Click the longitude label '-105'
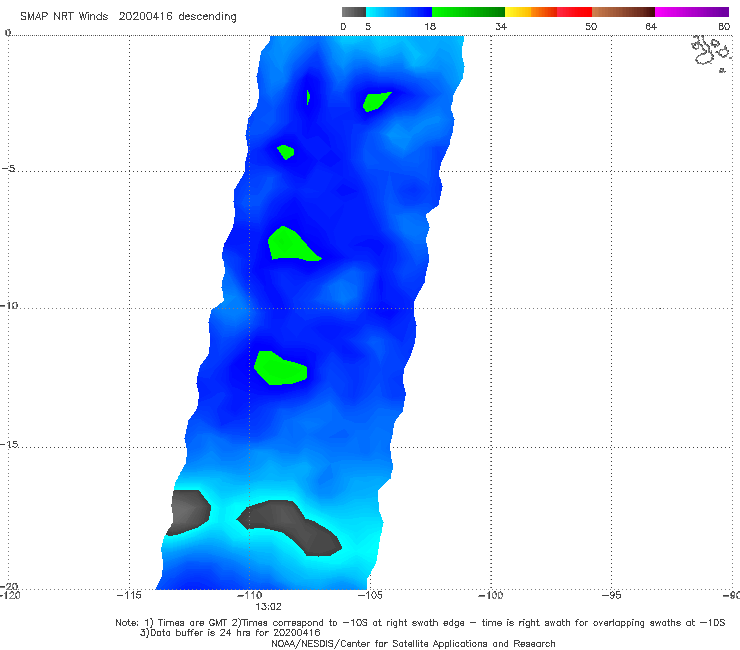The width and height of the screenshot is (740, 650). pyautogui.click(x=370, y=595)
